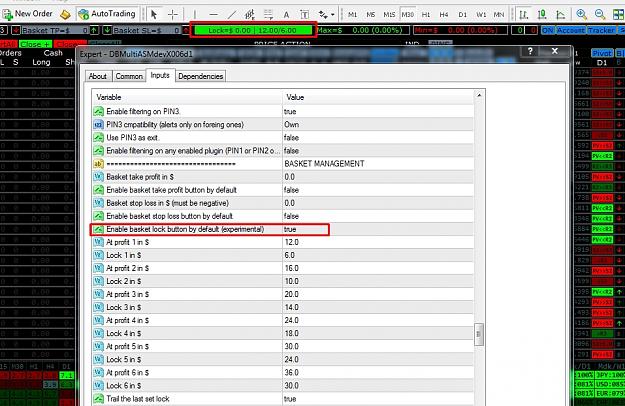Toggle the AutoTrading button
Viewport: 625px width, 406px height.
tap(107, 14)
